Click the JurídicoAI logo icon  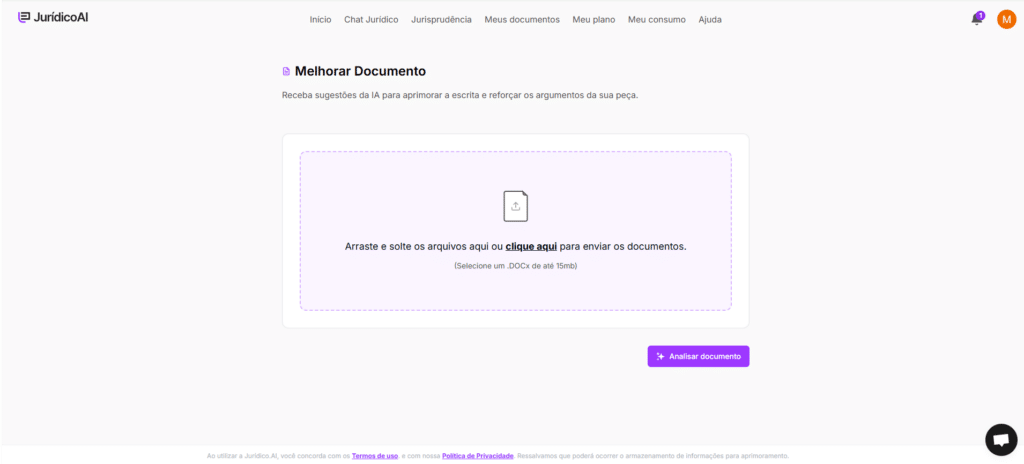(24, 18)
